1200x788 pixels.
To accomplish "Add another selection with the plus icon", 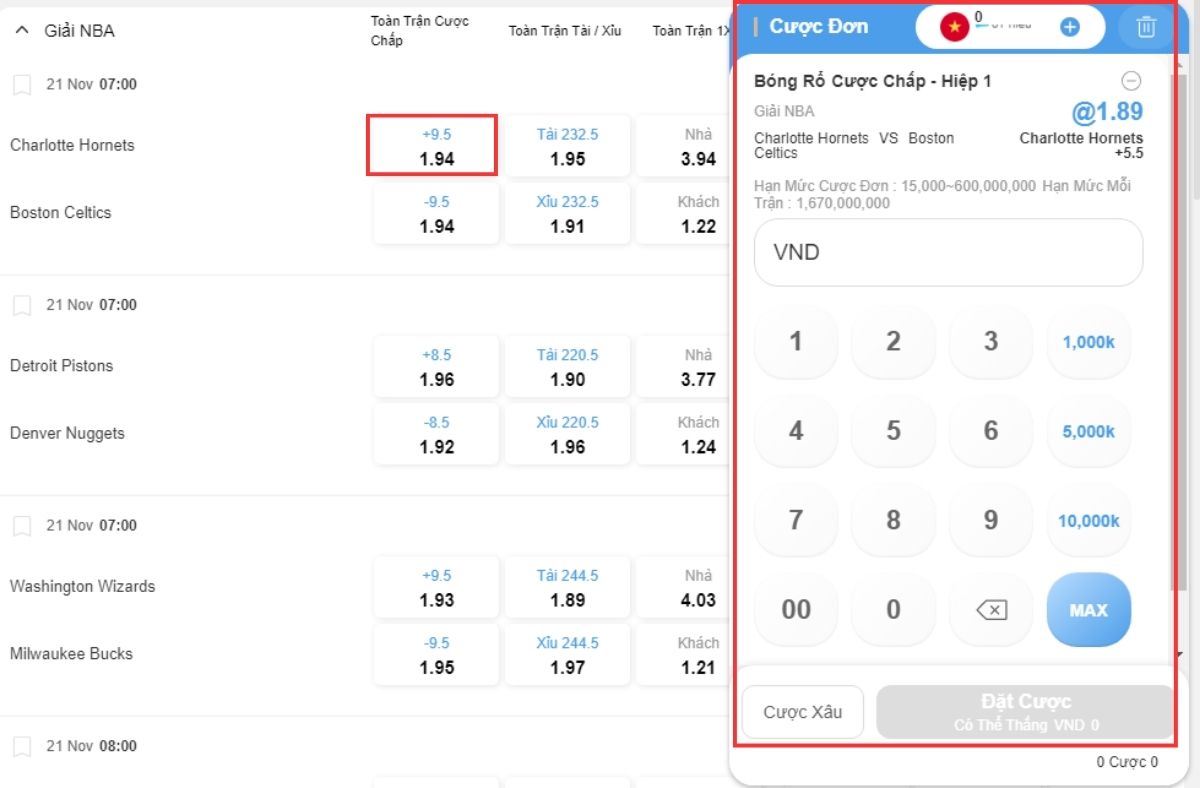I will click(1069, 27).
